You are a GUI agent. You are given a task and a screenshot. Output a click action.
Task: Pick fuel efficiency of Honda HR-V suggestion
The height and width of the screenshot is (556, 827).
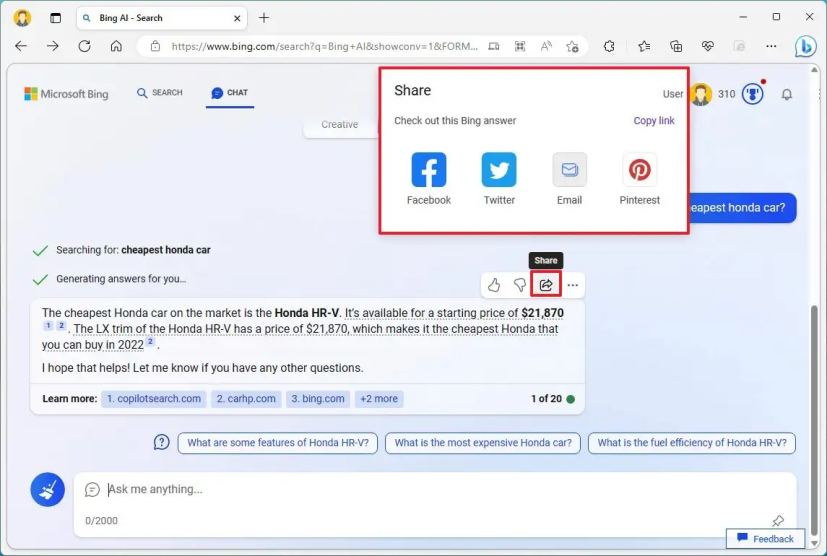click(x=691, y=443)
